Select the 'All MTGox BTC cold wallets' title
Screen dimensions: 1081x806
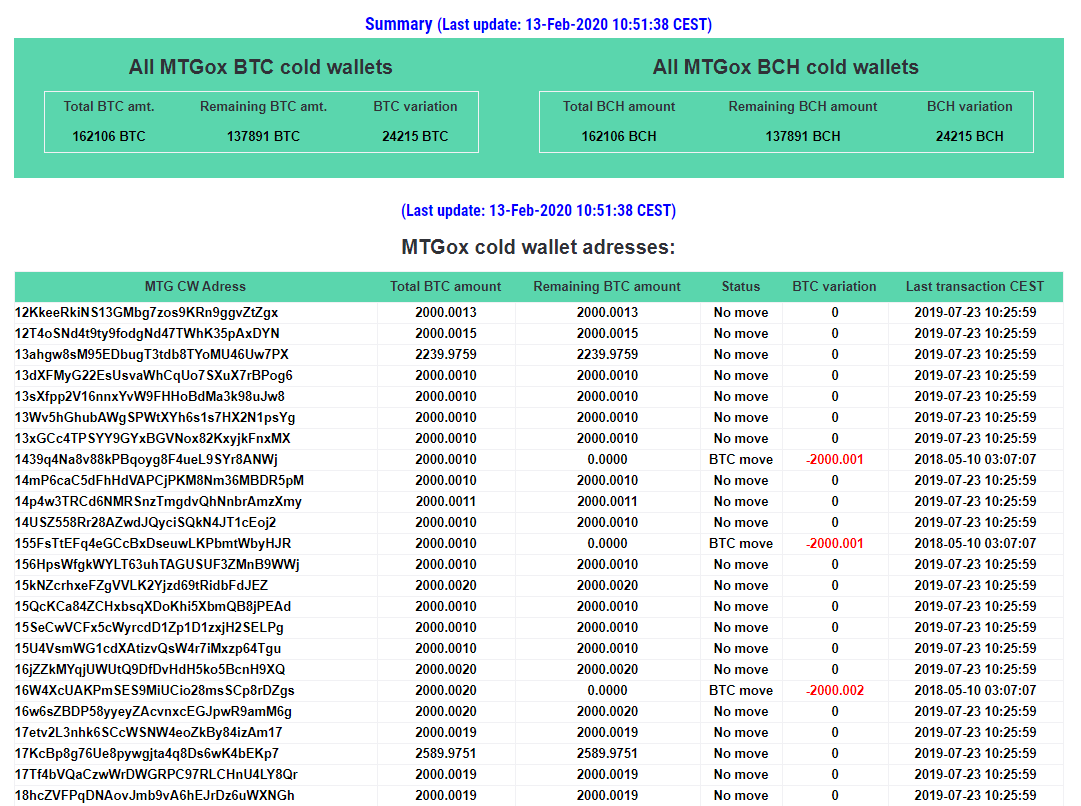click(x=261, y=67)
